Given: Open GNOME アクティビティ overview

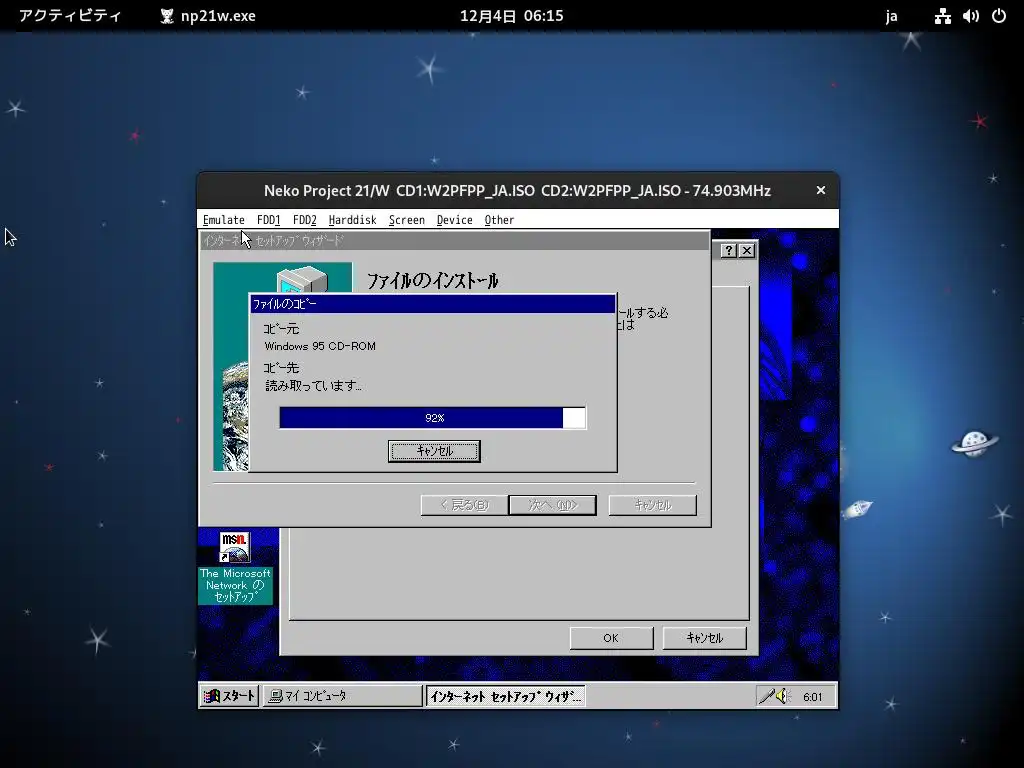Looking at the screenshot, I should 70,16.
